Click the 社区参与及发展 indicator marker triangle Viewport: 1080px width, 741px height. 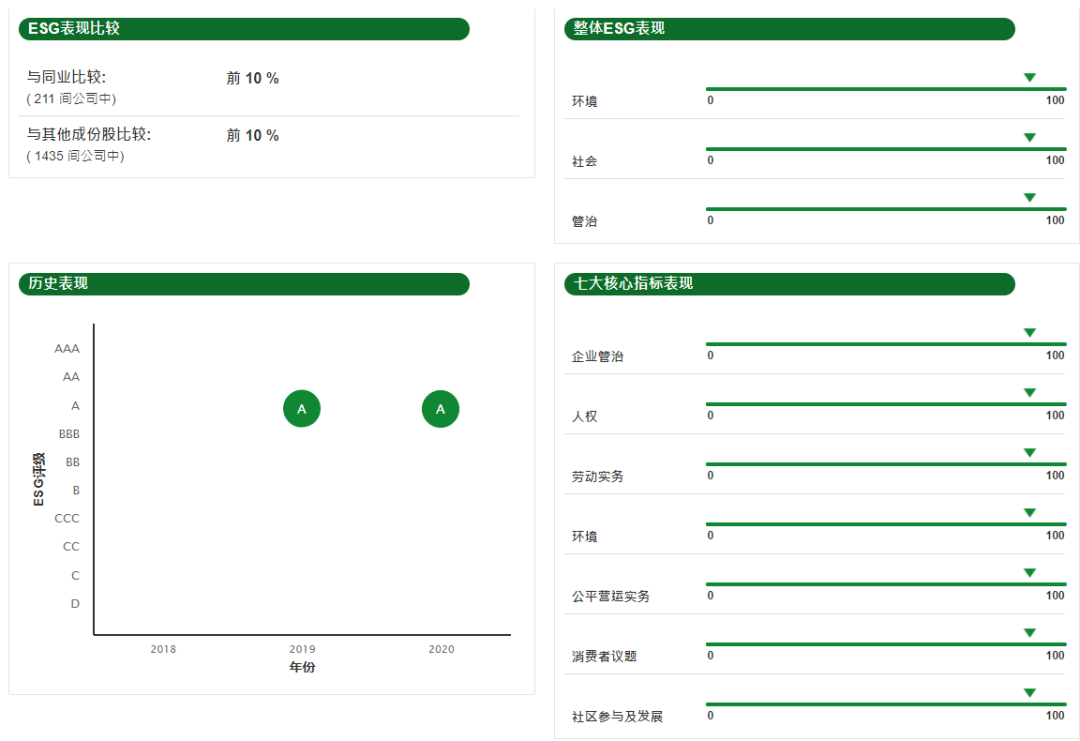point(1028,691)
